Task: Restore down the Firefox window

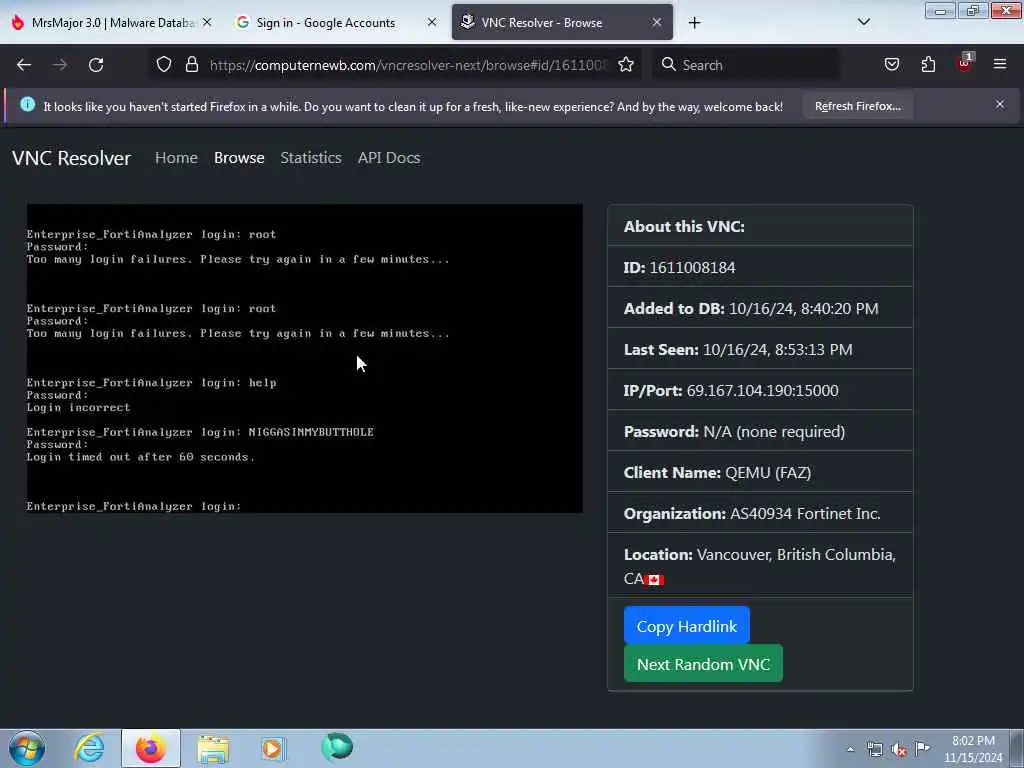Action: pyautogui.click(x=972, y=10)
